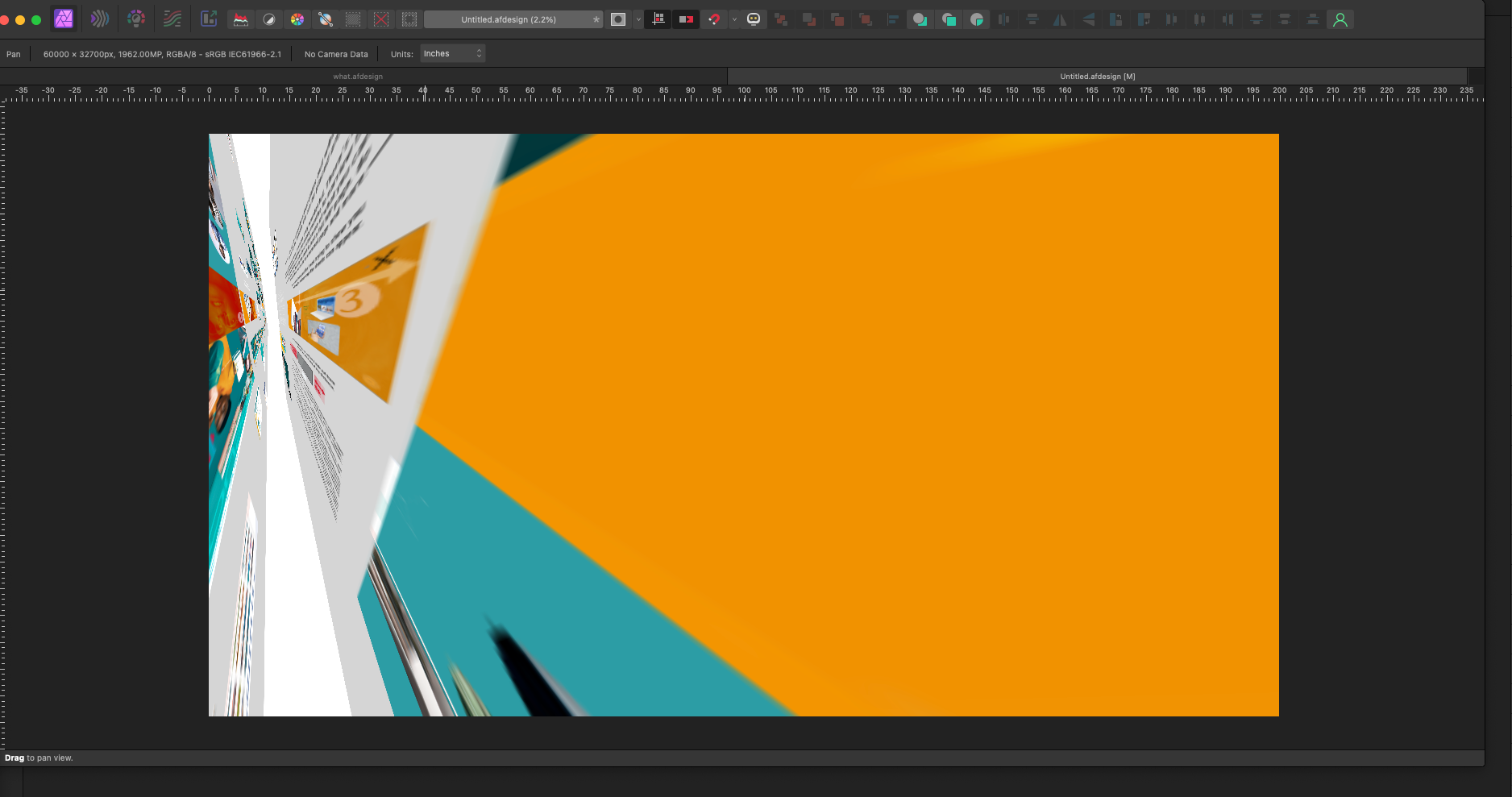This screenshot has height=797, width=1512.
Task: Open the Liquify persona
Action: 100,19
